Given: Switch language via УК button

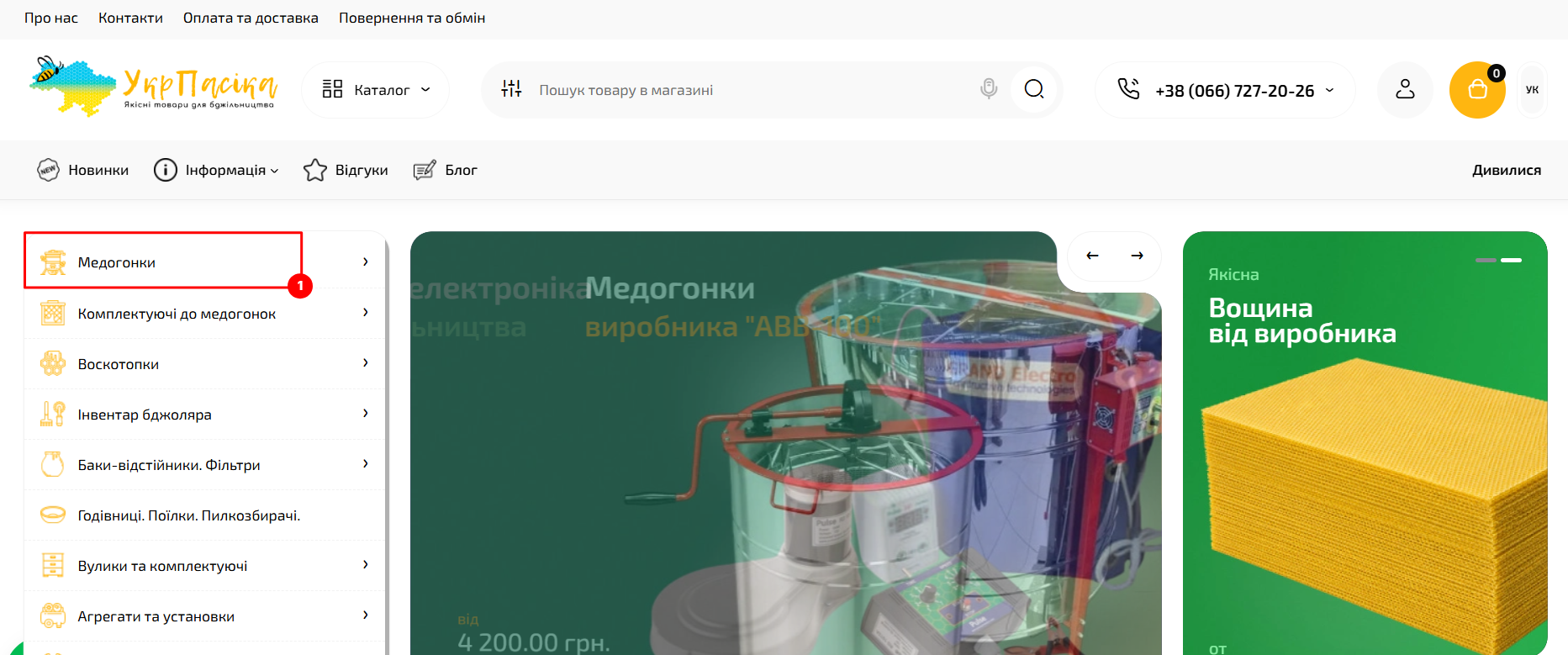Looking at the screenshot, I should point(1533,90).
